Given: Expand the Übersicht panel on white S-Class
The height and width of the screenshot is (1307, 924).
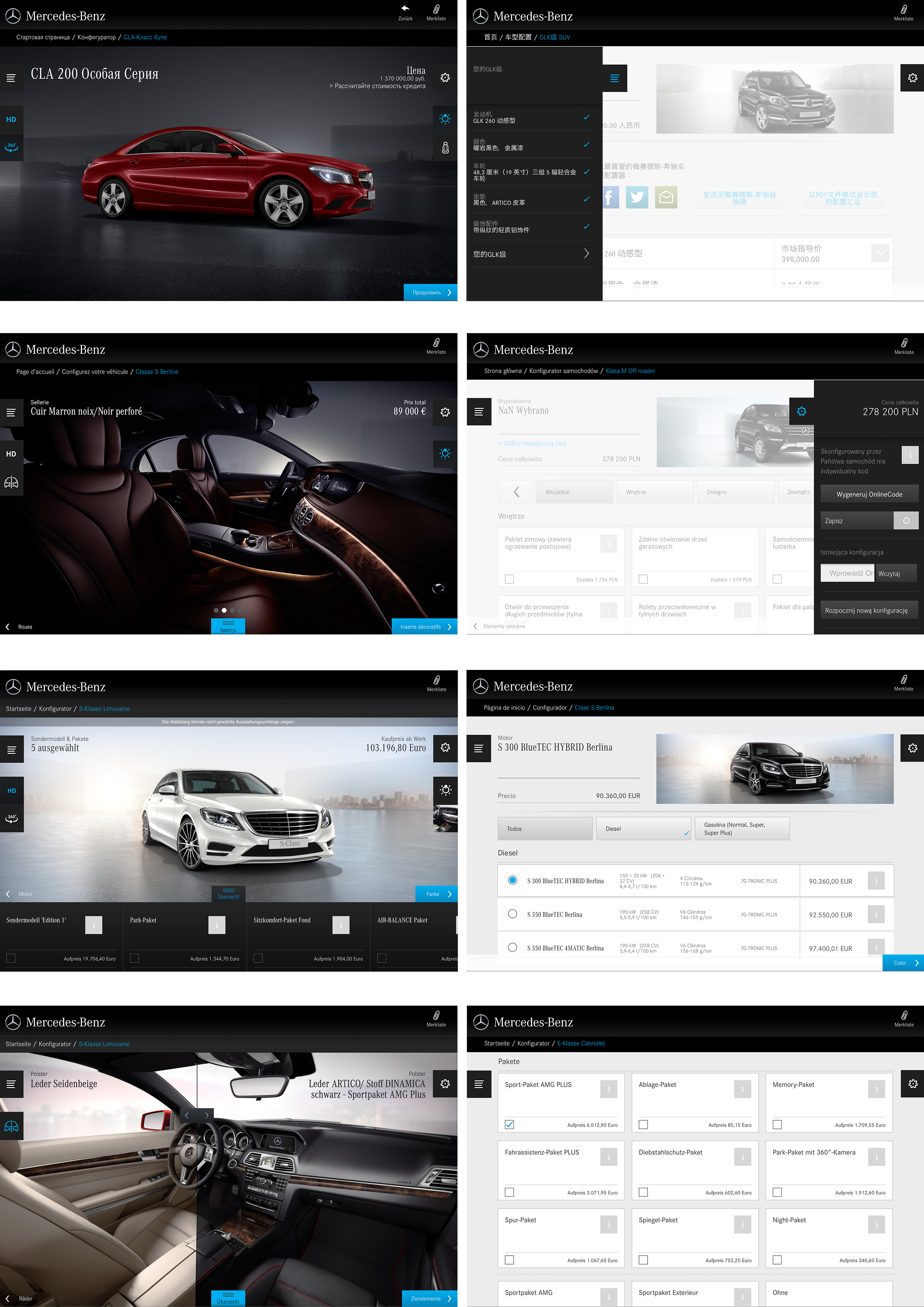Looking at the screenshot, I should [x=228, y=893].
